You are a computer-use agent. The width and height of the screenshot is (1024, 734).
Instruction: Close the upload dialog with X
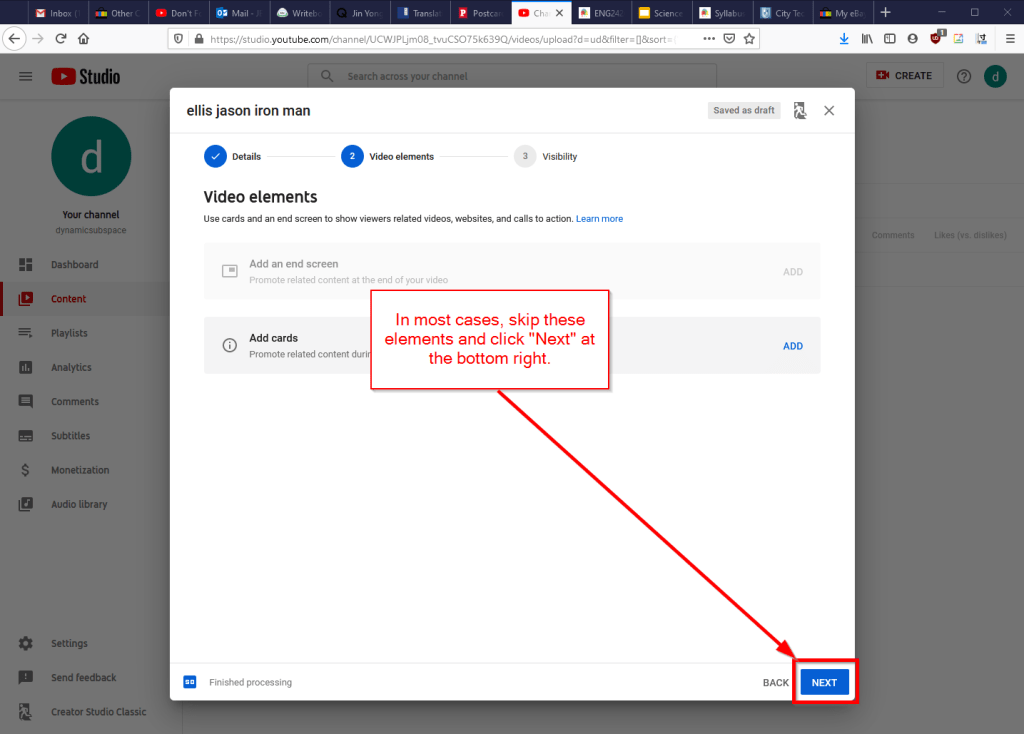coord(829,111)
